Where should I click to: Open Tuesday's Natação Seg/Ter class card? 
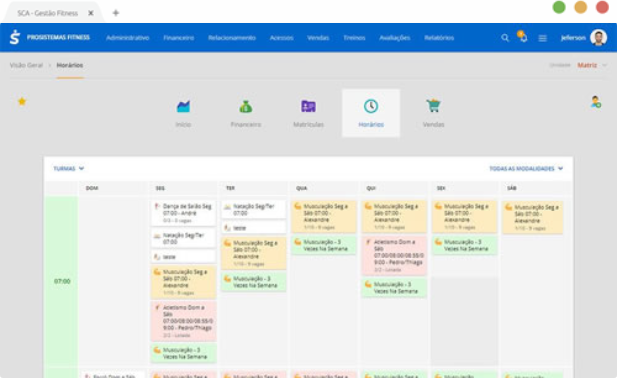(254, 210)
